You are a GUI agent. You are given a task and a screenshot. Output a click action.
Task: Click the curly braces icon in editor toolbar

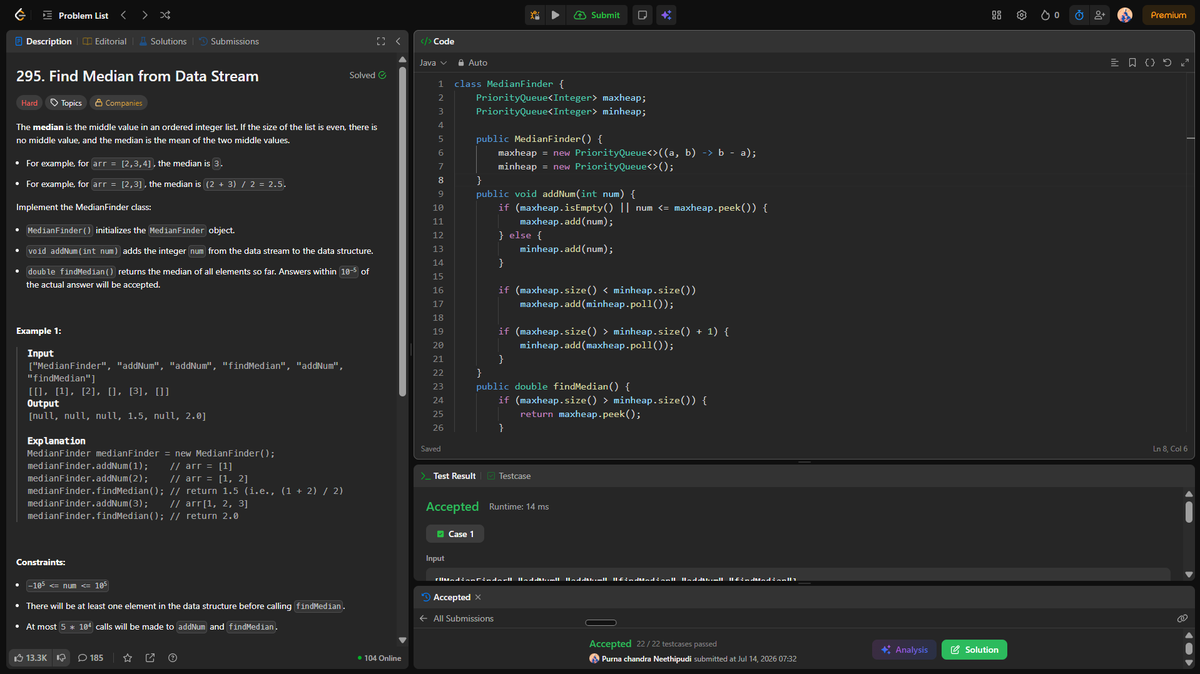coord(1149,63)
